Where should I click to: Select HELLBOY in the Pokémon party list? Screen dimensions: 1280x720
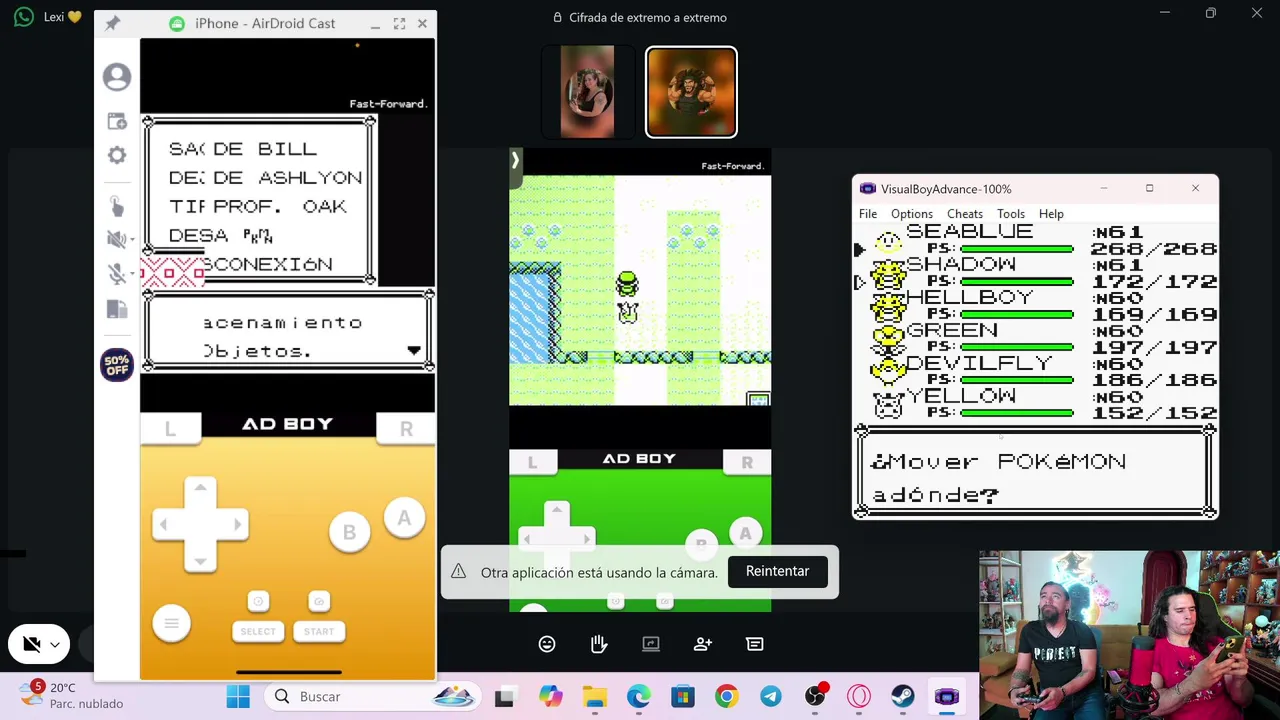969,298
